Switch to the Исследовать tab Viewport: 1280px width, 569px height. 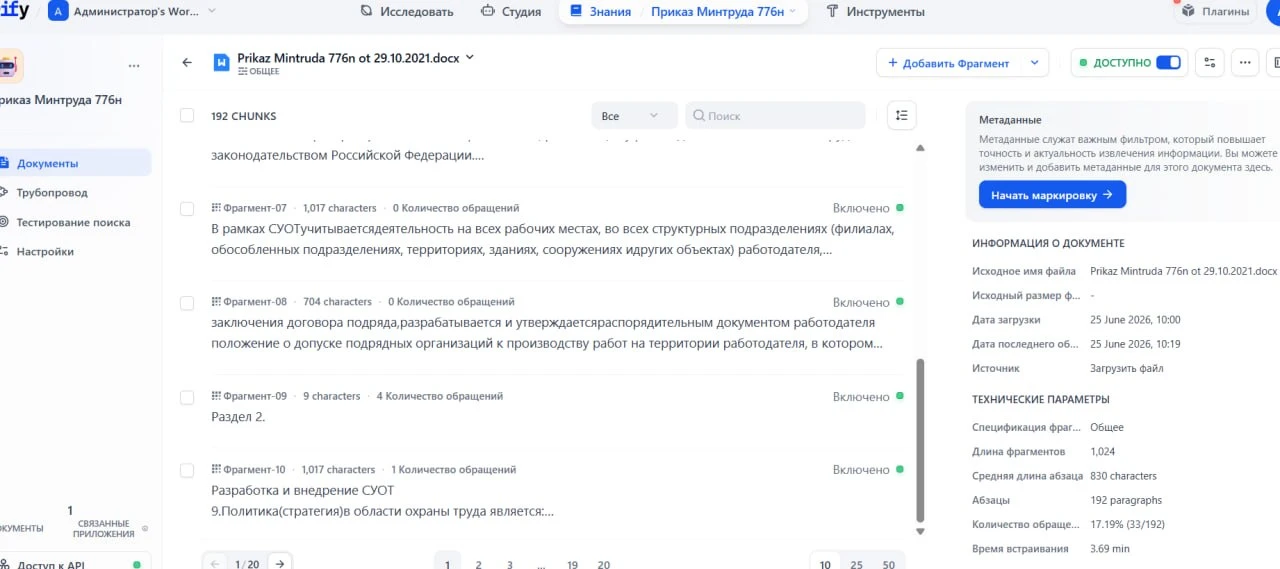[406, 12]
